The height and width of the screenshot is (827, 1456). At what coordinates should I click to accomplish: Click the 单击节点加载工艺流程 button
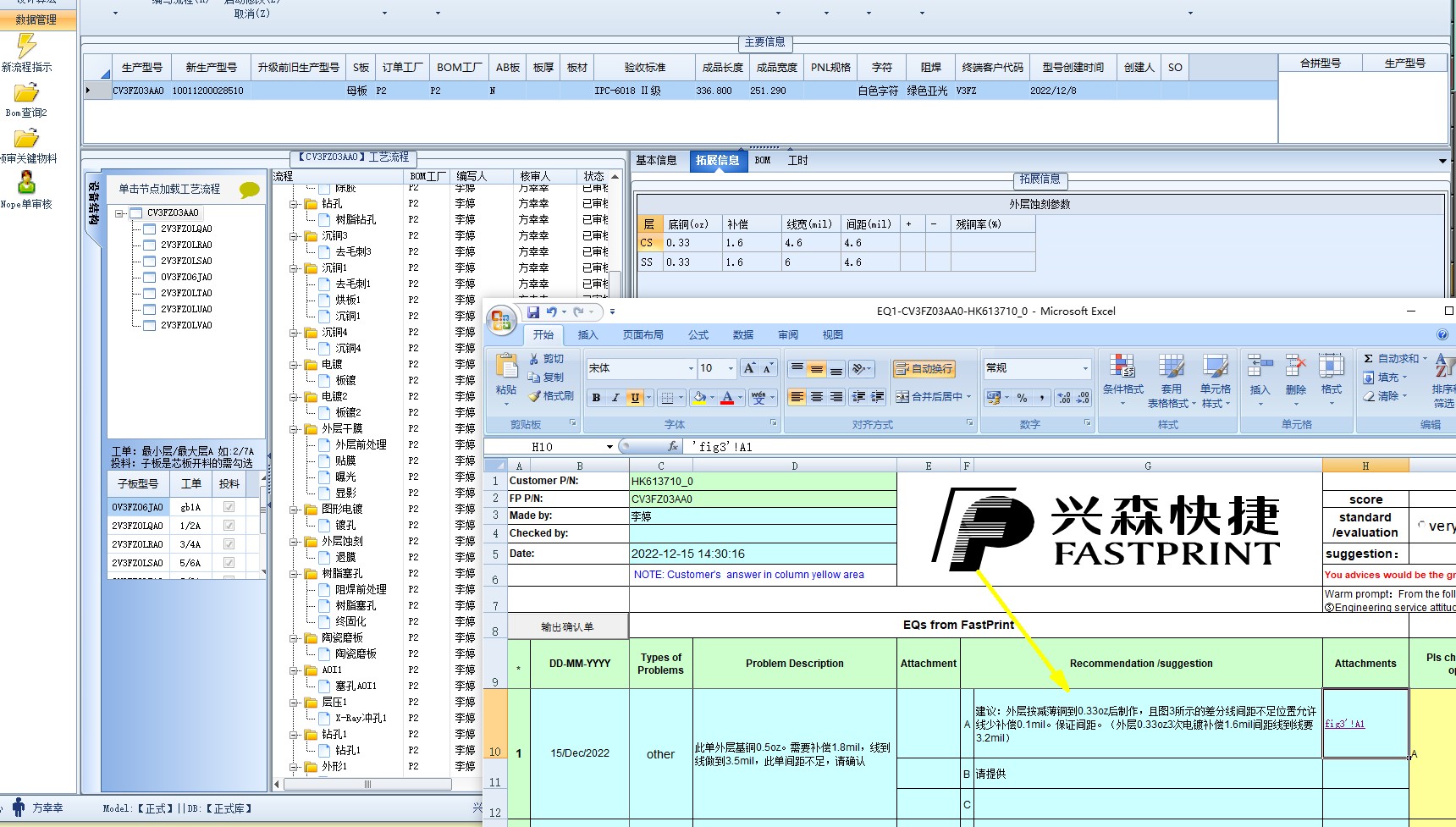click(169, 190)
